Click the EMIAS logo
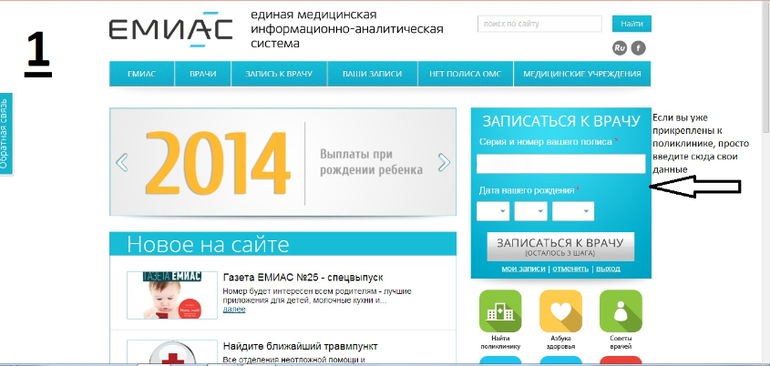Screen dimensions: 770x366 point(170,29)
